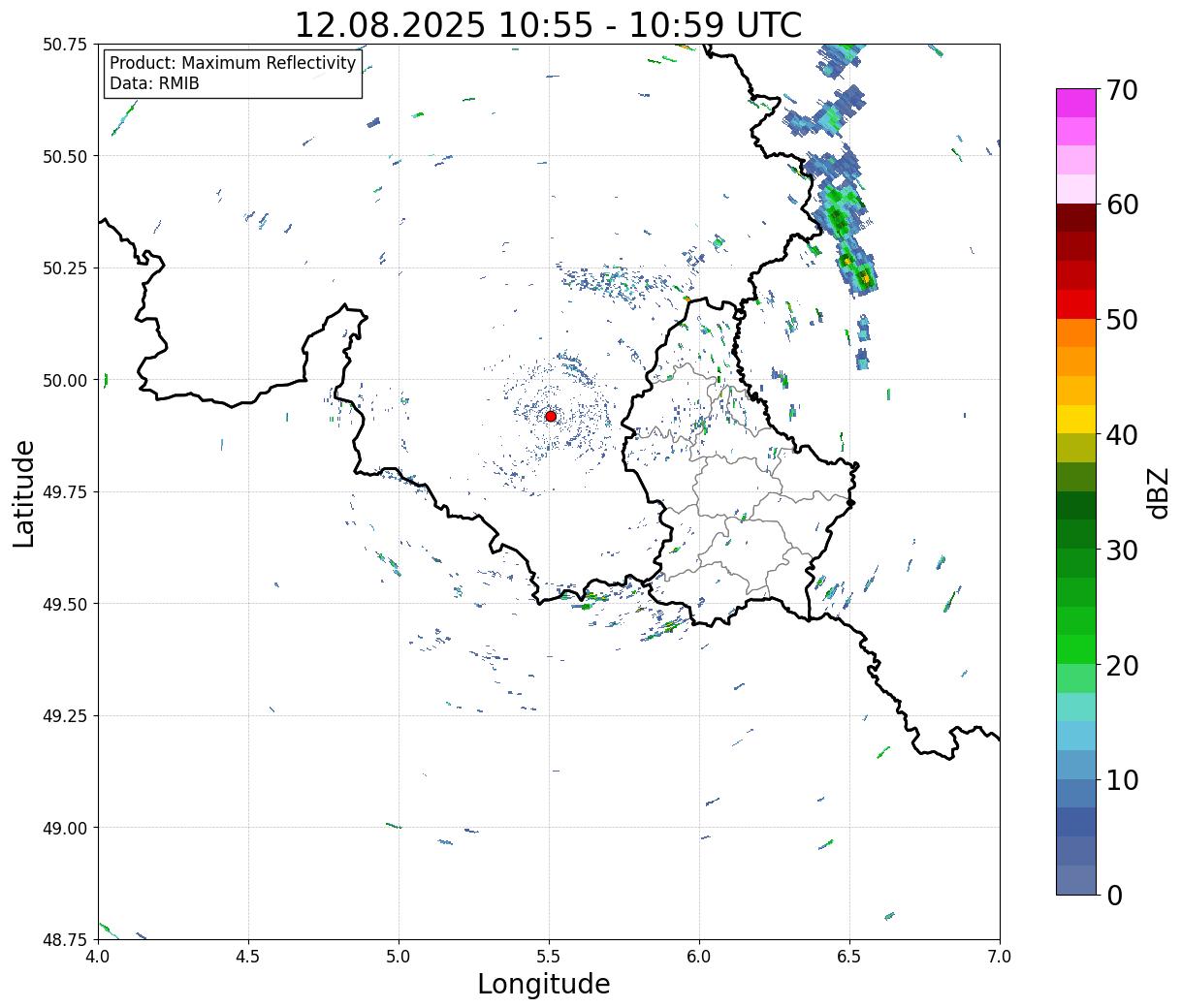
Task: Click the slate blue swatch at the colorbar bottom
Action: click(1076, 879)
